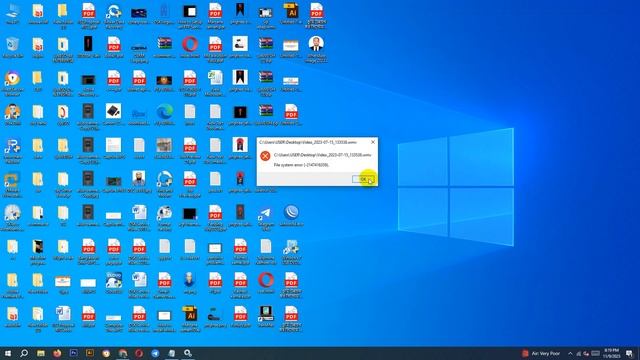Open Firefox from the taskbar
The image size is (640, 360).
point(57,353)
